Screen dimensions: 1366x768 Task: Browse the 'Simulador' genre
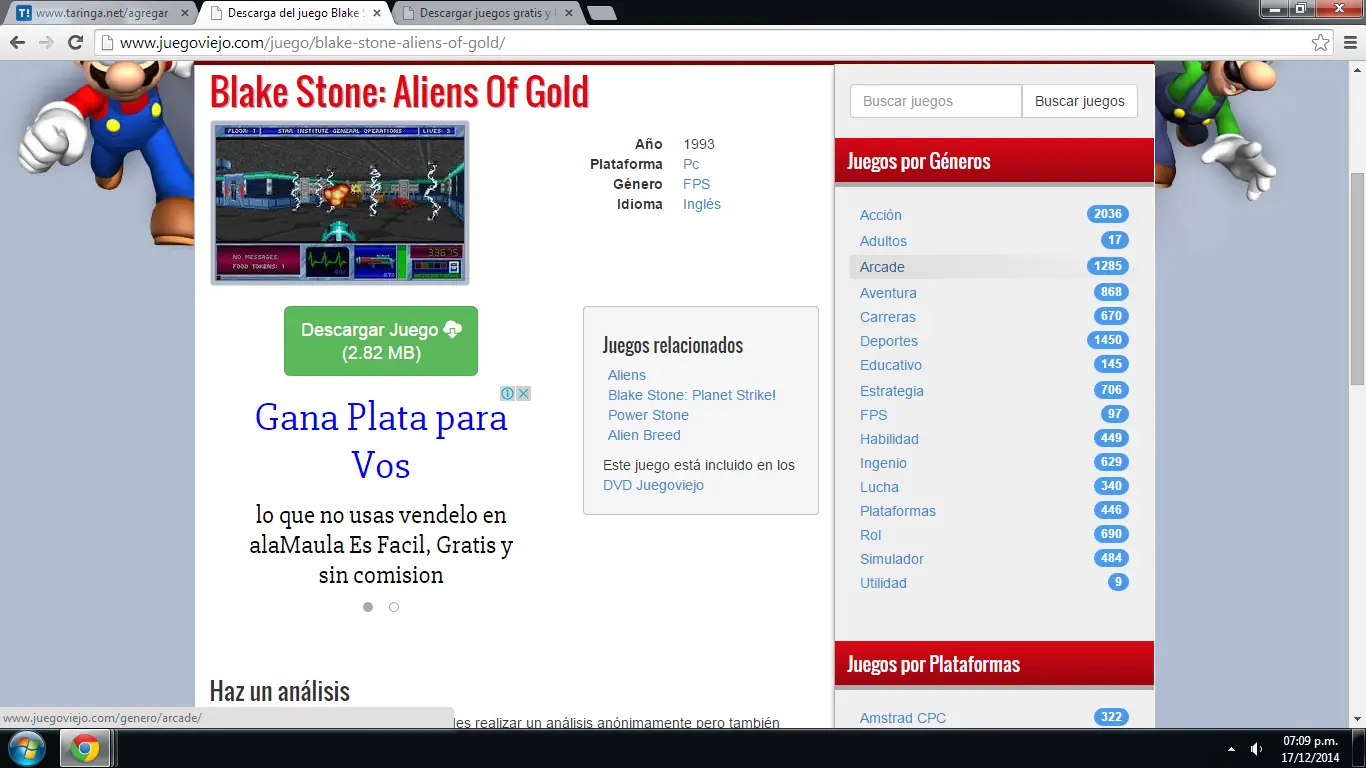point(892,559)
